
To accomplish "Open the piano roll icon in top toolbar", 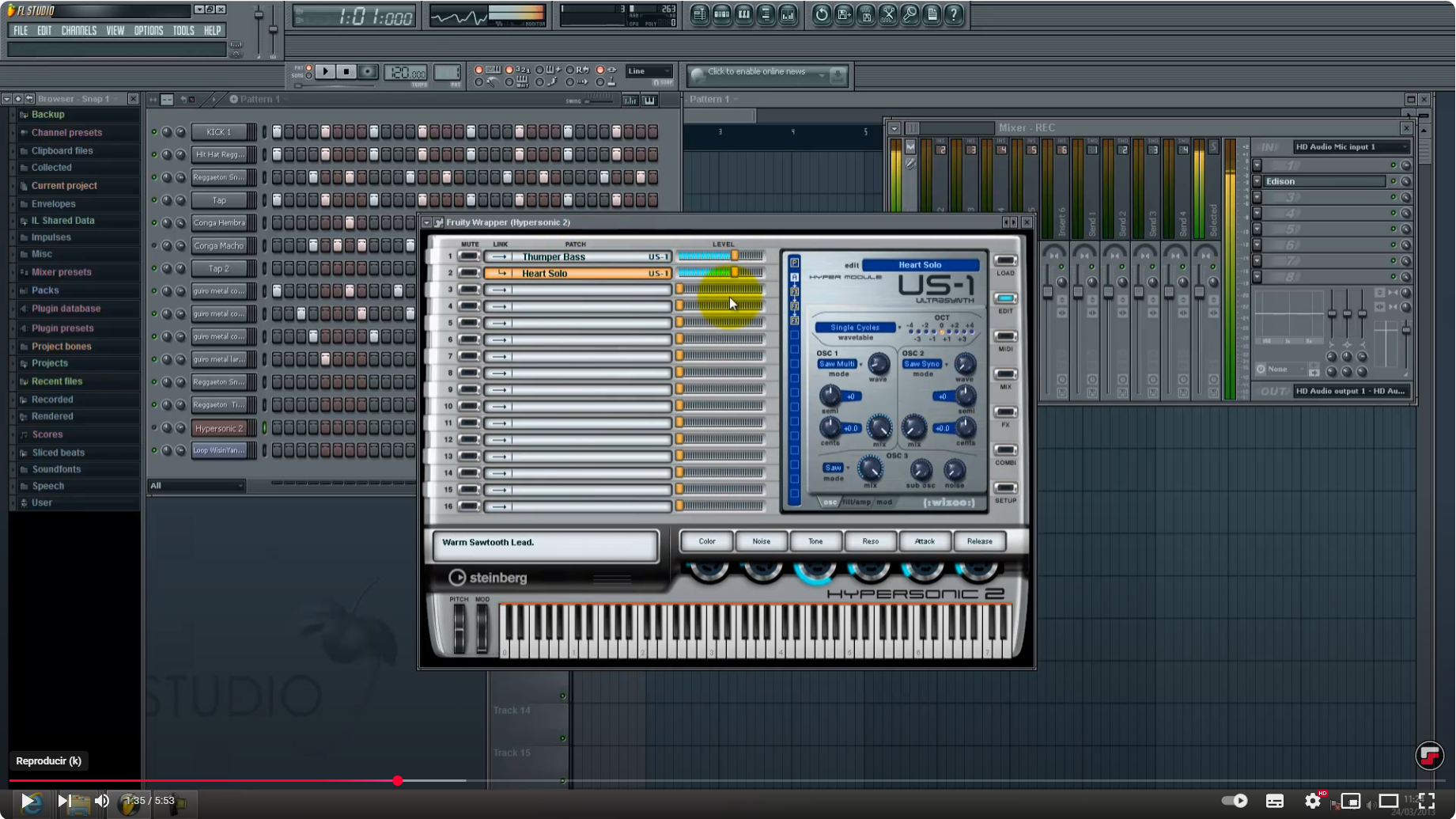I will (x=744, y=14).
